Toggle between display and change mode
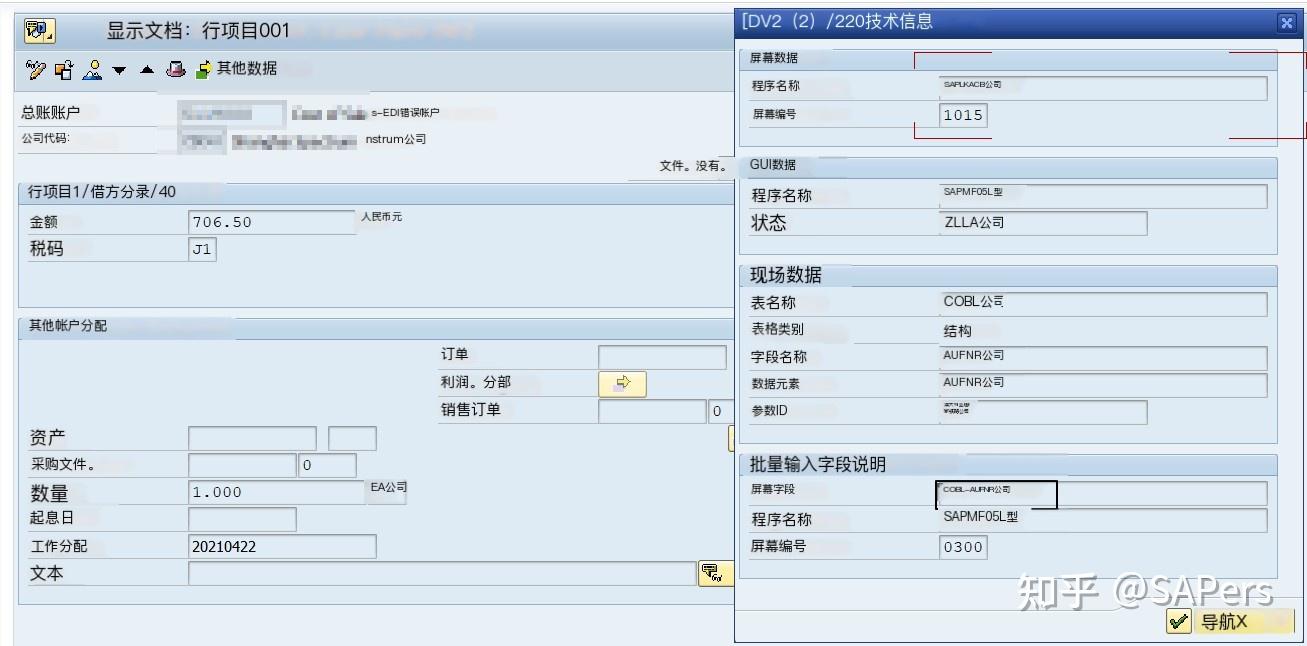Screen dimensions: 1307x646 tap(37, 70)
